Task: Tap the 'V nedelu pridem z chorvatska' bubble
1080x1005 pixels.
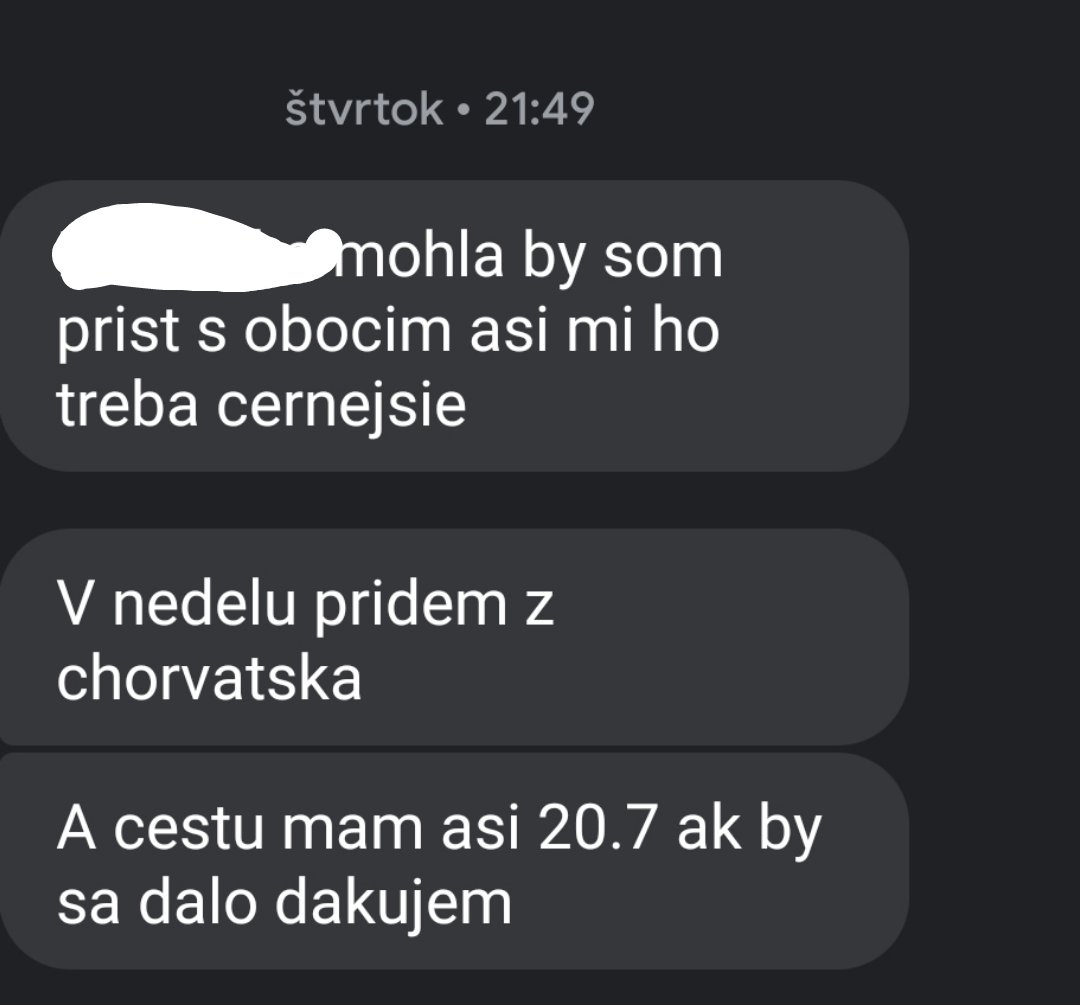Action: point(454,637)
